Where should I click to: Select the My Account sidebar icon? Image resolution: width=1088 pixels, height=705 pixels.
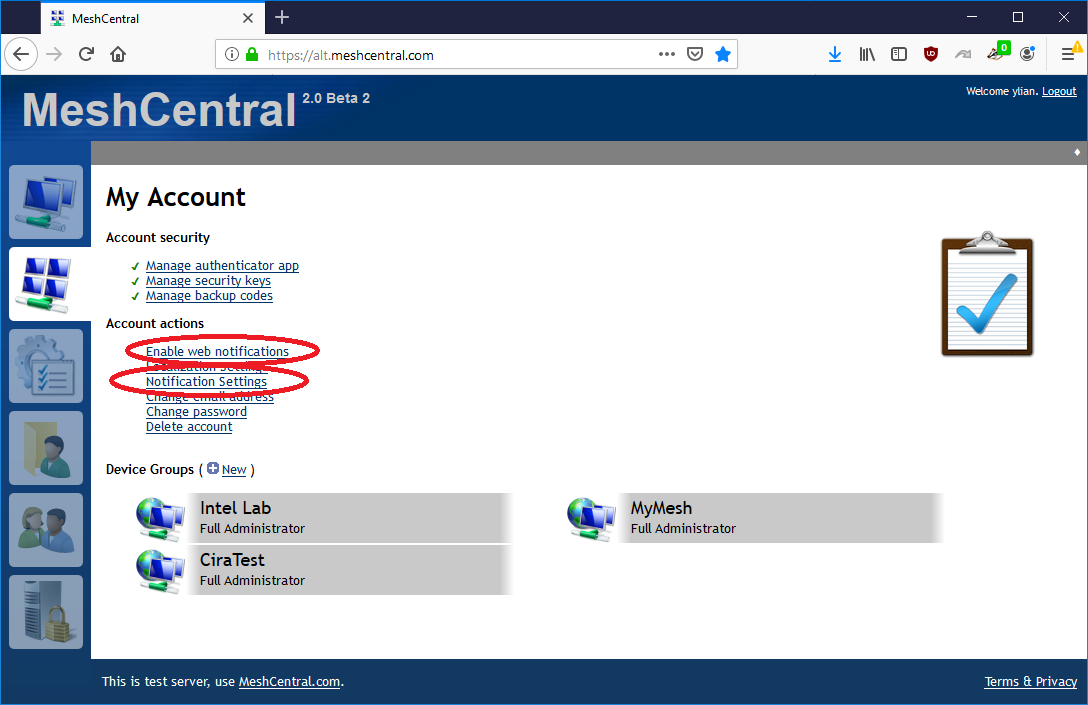[x=45, y=284]
